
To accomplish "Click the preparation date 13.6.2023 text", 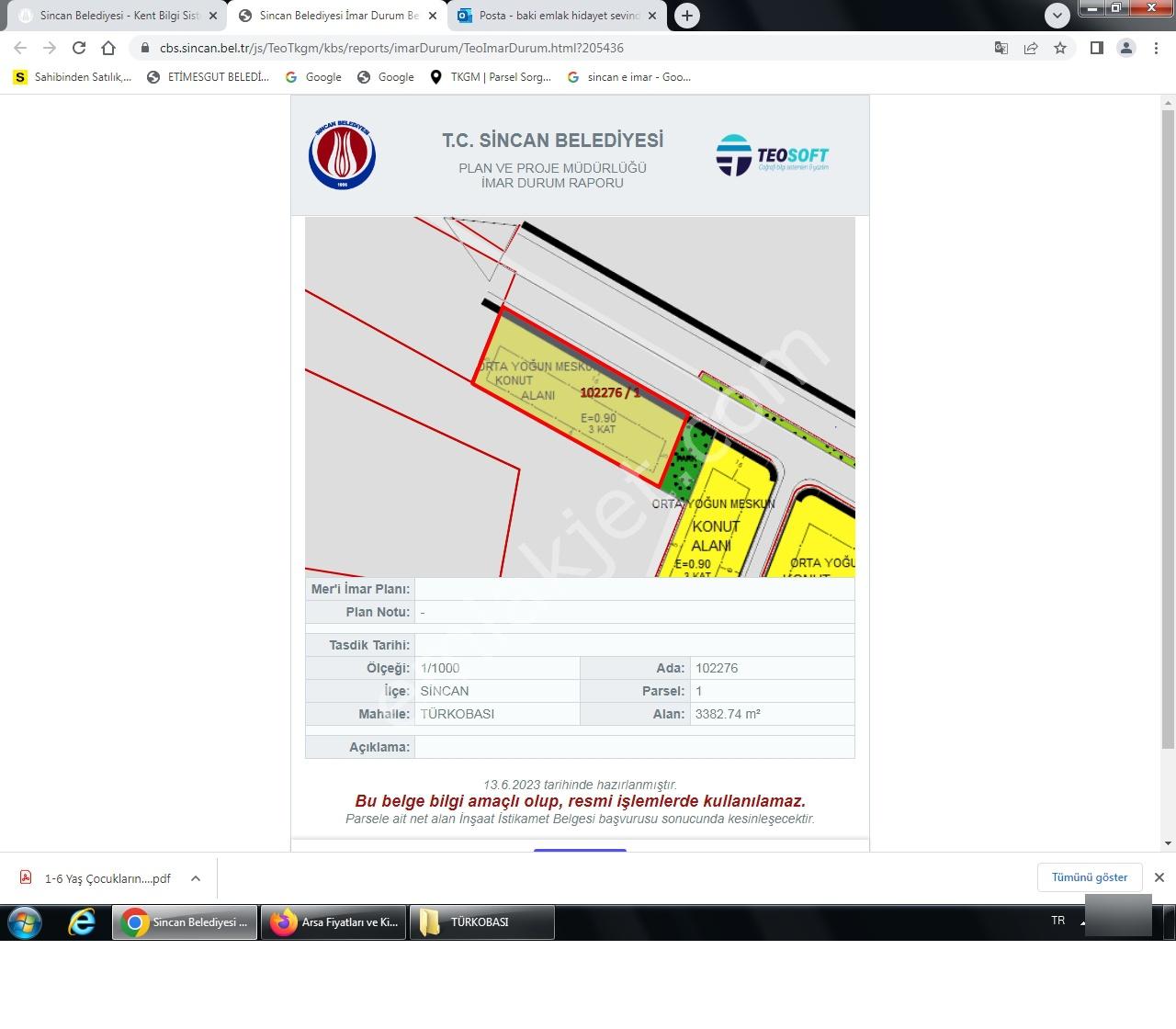I will pos(580,785).
